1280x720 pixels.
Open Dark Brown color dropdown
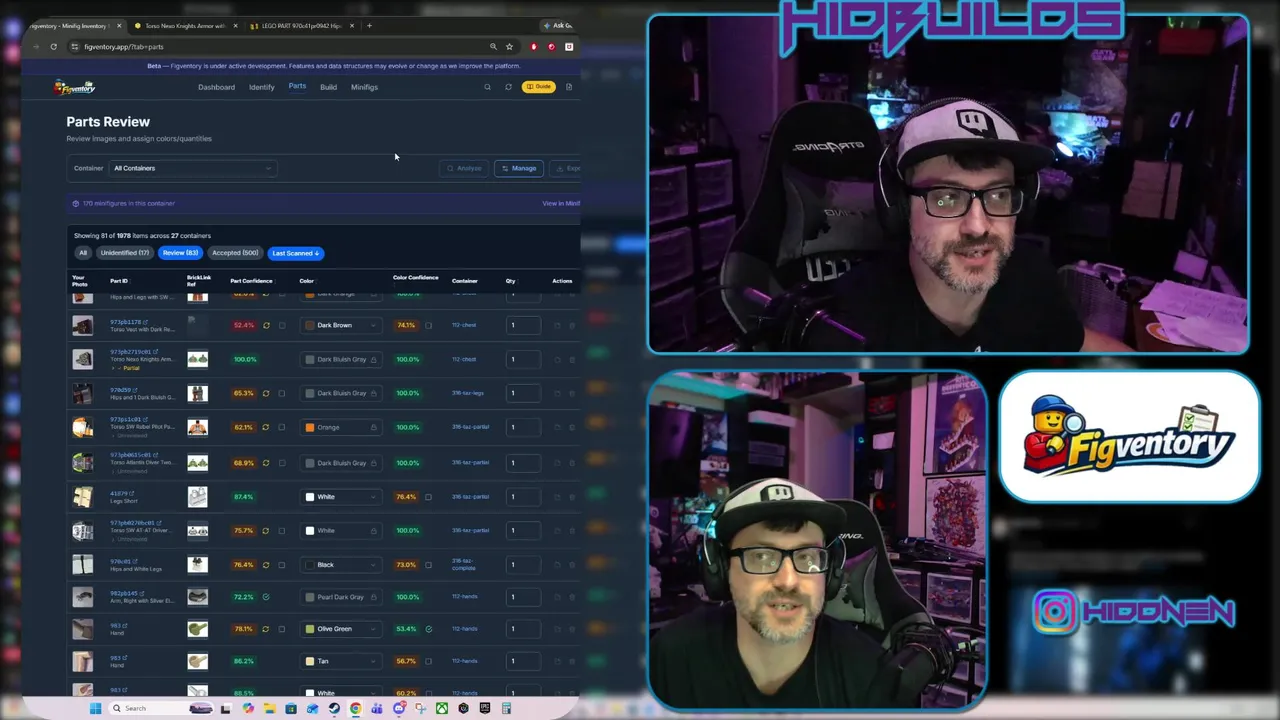coord(341,325)
